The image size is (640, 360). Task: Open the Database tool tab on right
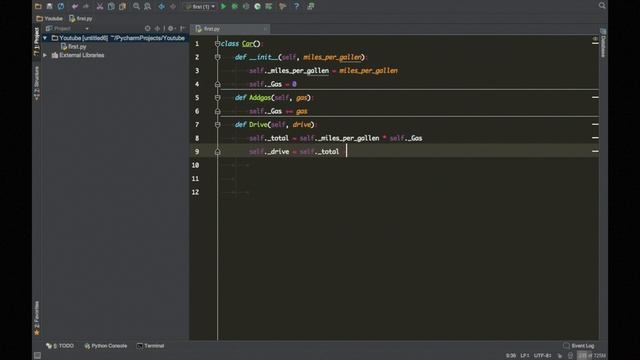coord(603,43)
